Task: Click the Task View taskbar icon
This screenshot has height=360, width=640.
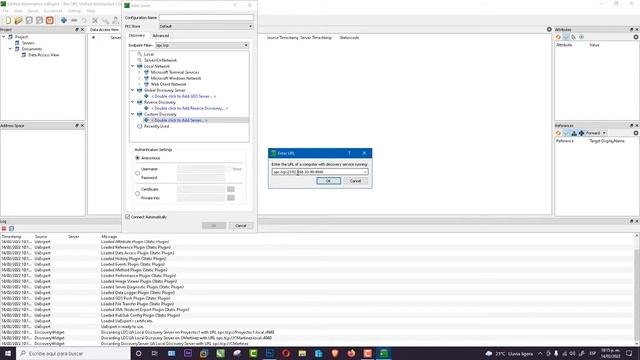Action: [x=154, y=353]
